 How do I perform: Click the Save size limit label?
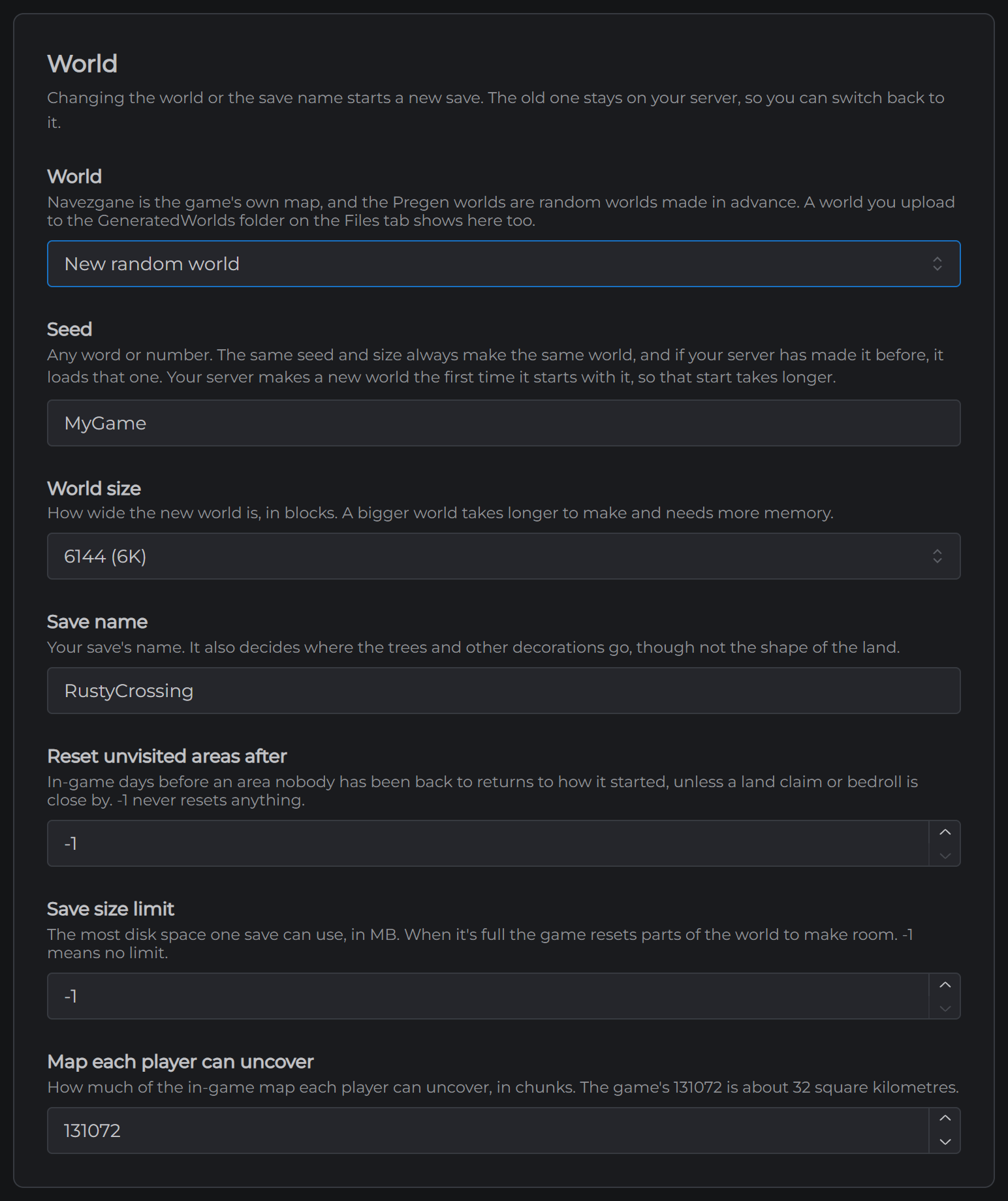click(x=110, y=909)
